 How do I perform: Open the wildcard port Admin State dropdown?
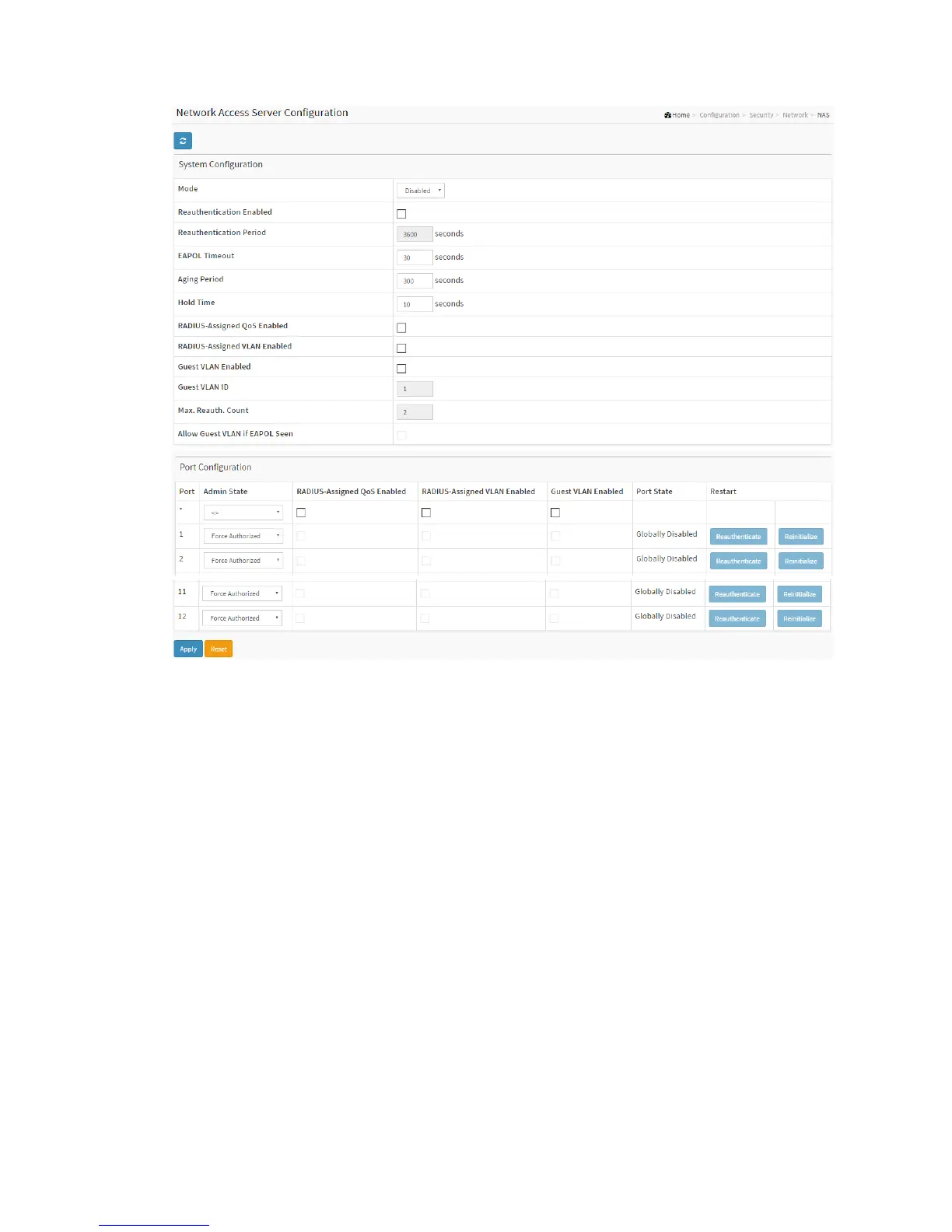243,513
